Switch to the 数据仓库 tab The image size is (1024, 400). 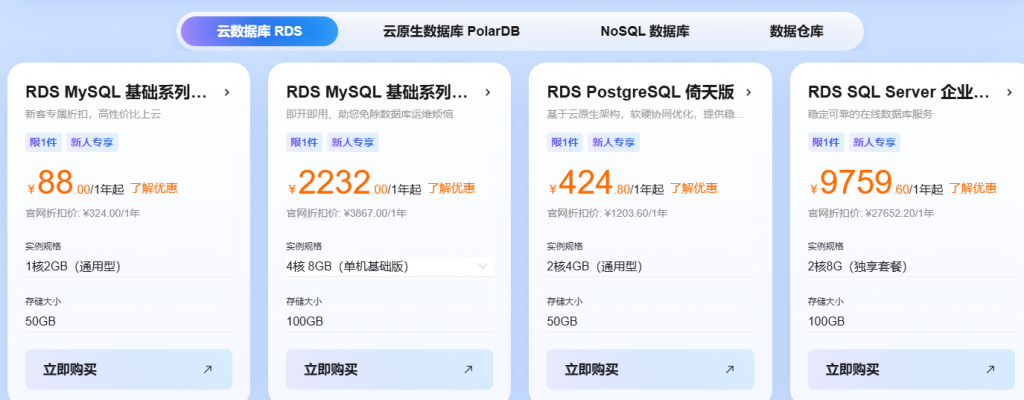click(796, 31)
